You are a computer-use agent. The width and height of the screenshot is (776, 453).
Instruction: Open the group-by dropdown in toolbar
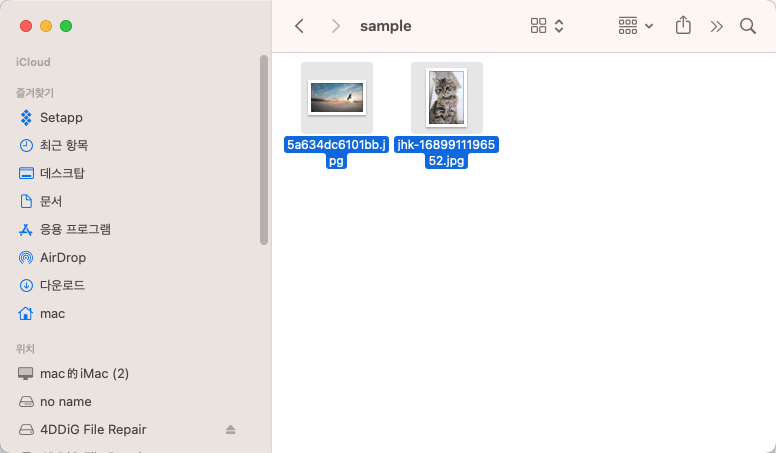click(635, 26)
